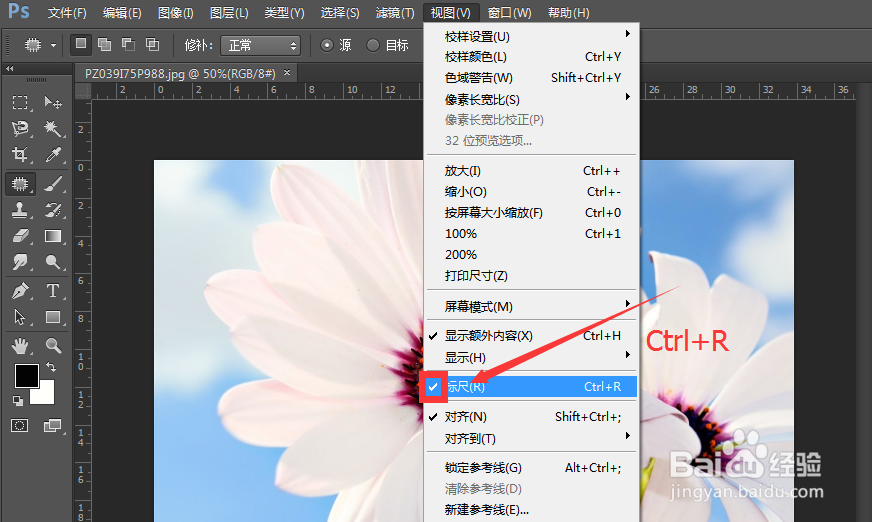Select the Lasso tool

click(20, 128)
